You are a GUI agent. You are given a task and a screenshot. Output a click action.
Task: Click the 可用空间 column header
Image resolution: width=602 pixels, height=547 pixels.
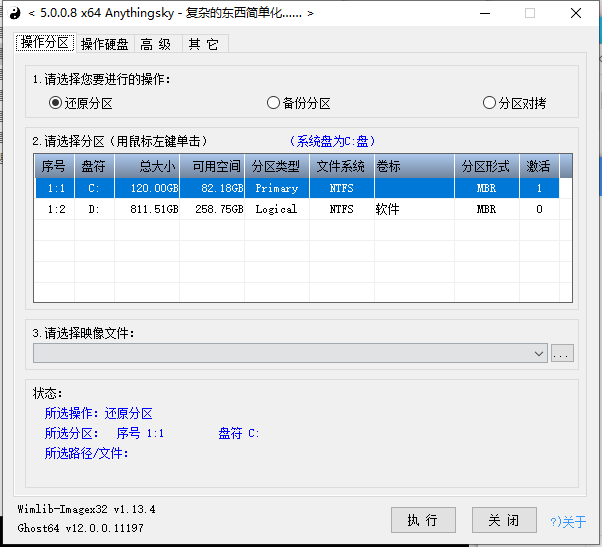[x=212, y=166]
